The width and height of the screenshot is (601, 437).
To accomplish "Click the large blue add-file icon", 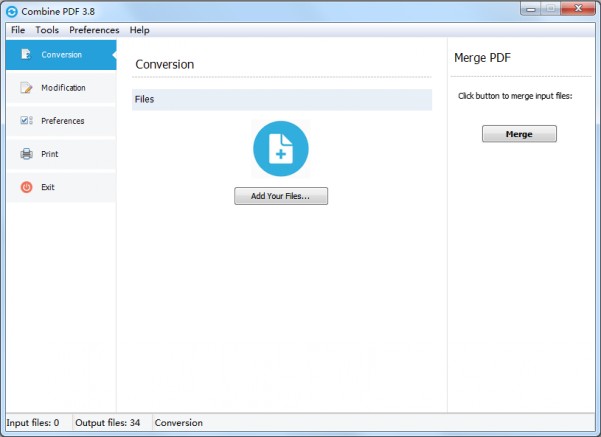I will pyautogui.click(x=281, y=149).
